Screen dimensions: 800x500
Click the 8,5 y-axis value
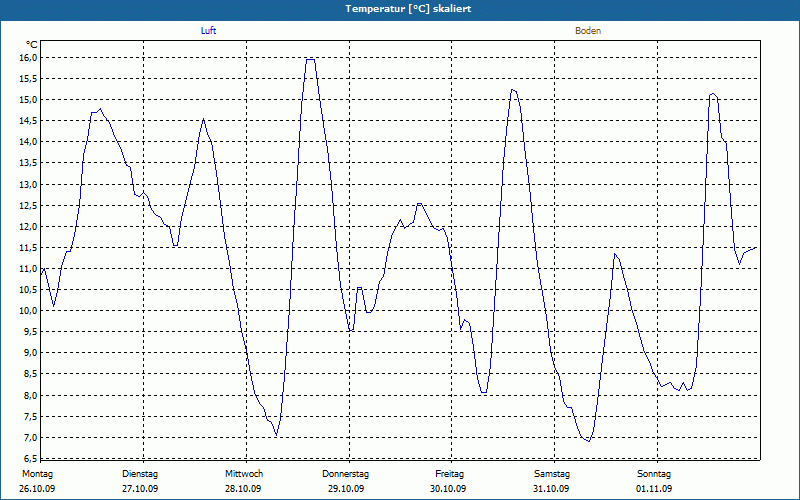coord(31,374)
